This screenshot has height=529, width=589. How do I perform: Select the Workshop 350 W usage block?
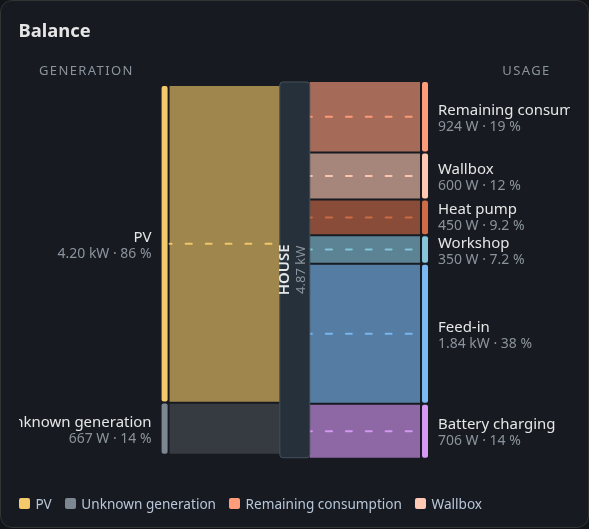[365, 249]
